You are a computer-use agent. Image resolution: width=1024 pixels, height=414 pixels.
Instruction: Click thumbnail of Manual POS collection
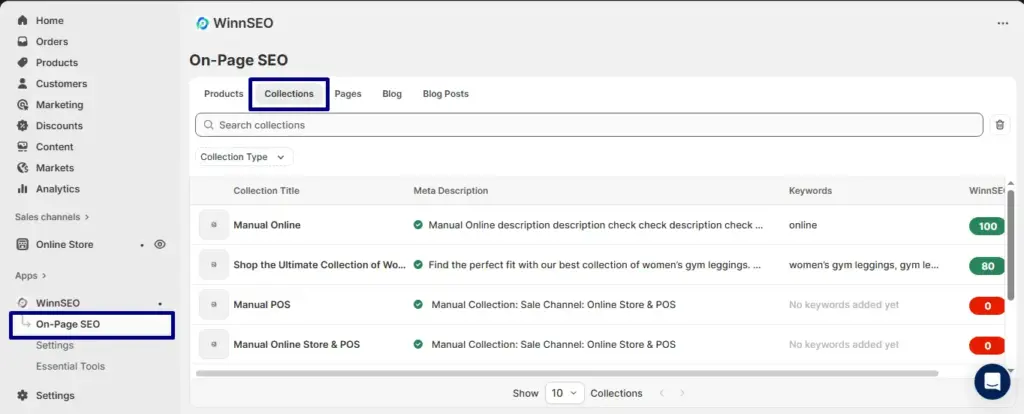214,304
